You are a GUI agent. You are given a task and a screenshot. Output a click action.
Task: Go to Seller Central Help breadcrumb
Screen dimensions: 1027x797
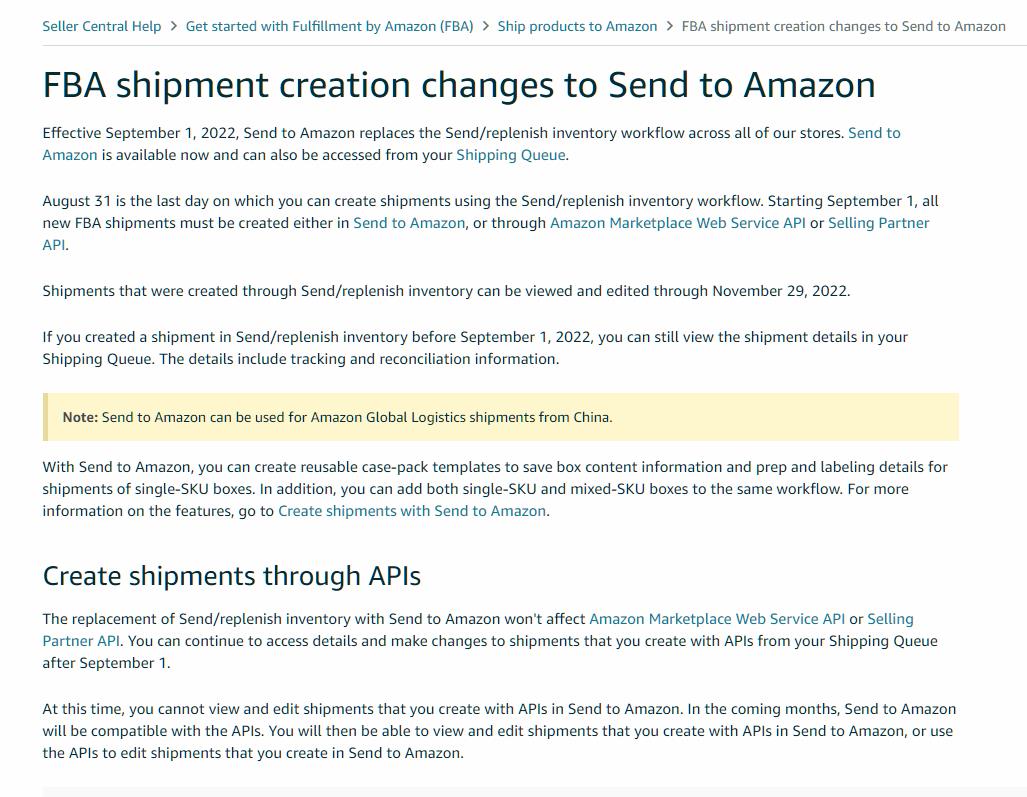tap(101, 26)
